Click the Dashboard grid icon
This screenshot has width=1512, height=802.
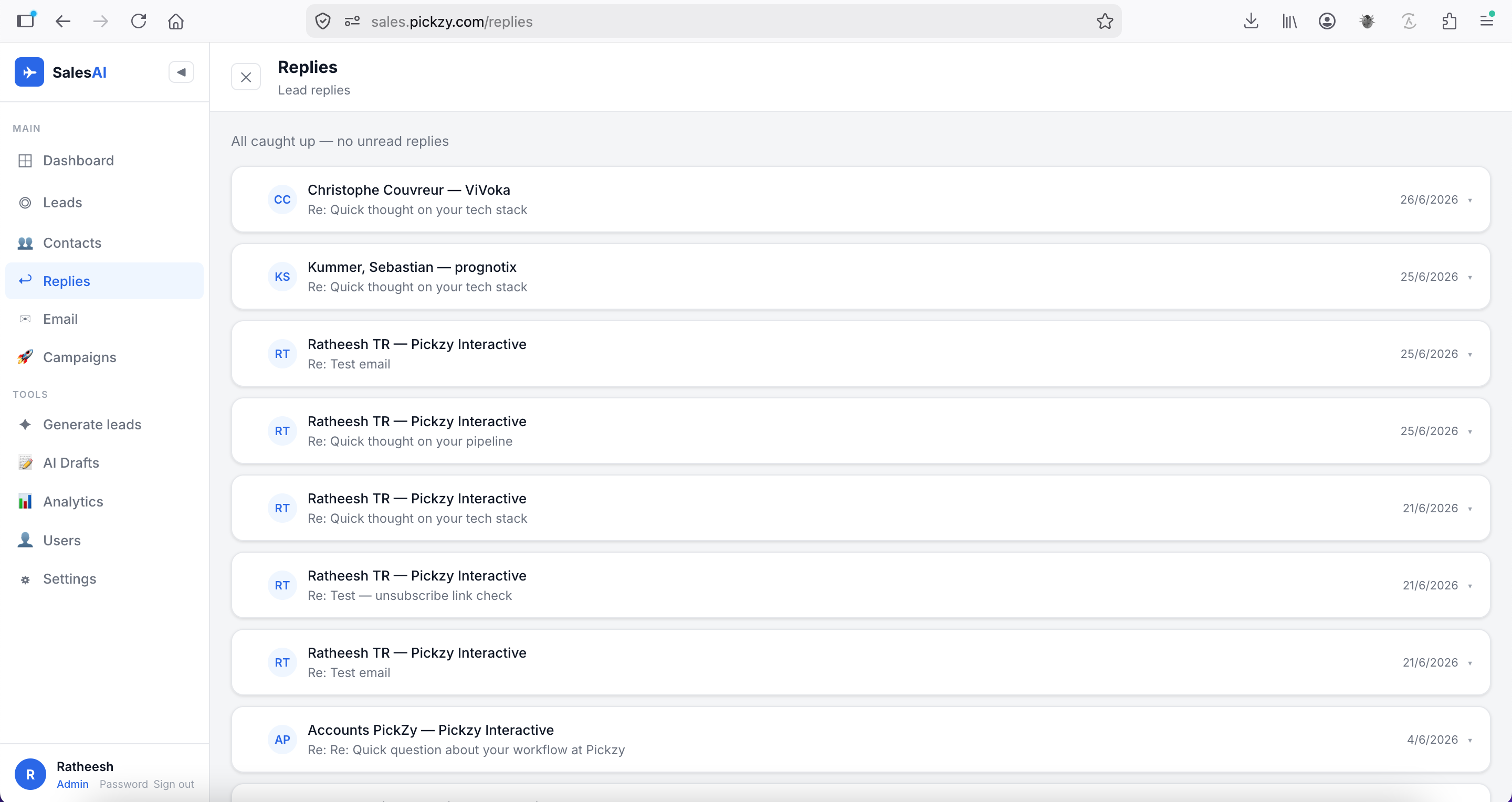coord(25,161)
